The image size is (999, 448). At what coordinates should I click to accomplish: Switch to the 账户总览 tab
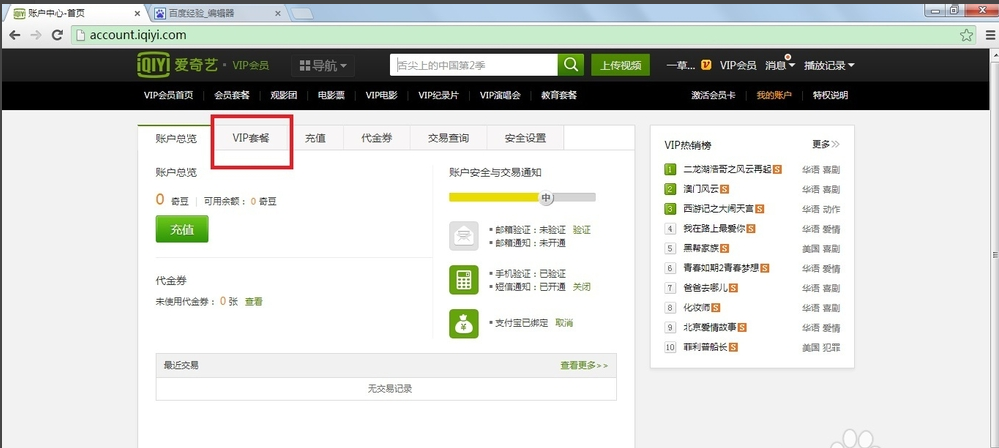176,138
